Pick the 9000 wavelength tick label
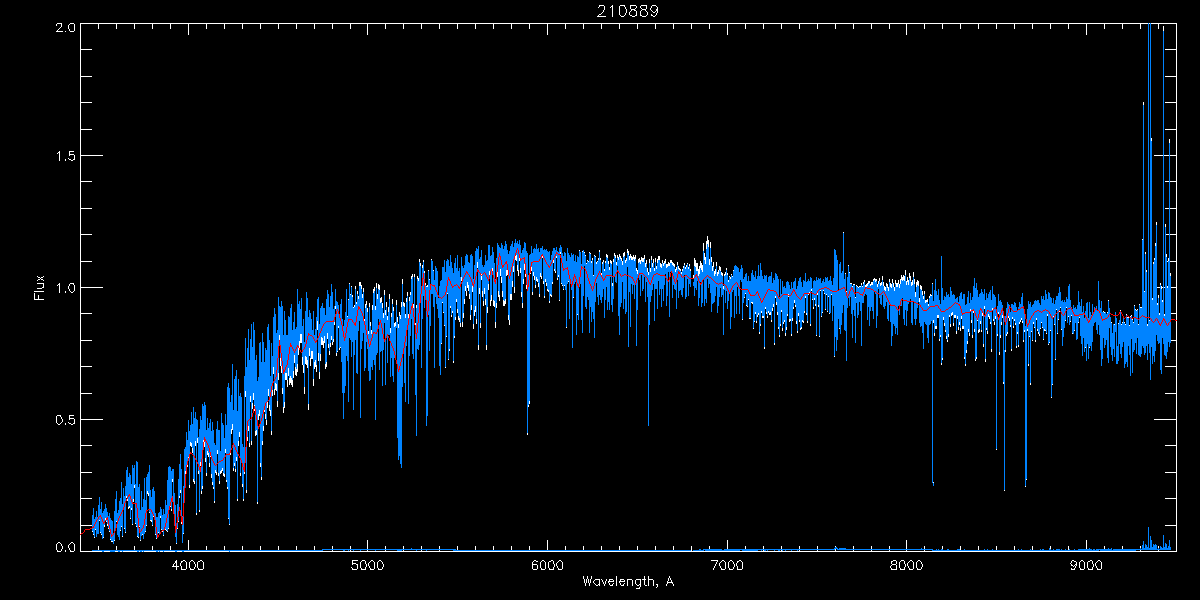This screenshot has height=600, width=1200. point(1086,564)
